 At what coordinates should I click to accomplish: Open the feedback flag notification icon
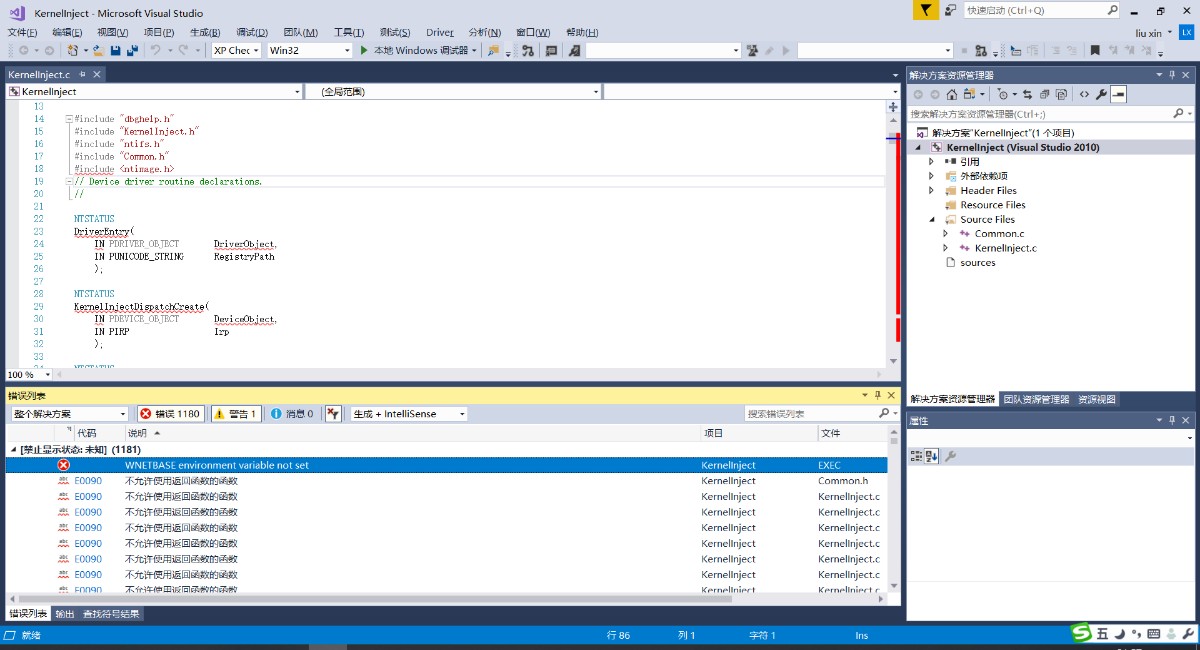click(x=926, y=10)
